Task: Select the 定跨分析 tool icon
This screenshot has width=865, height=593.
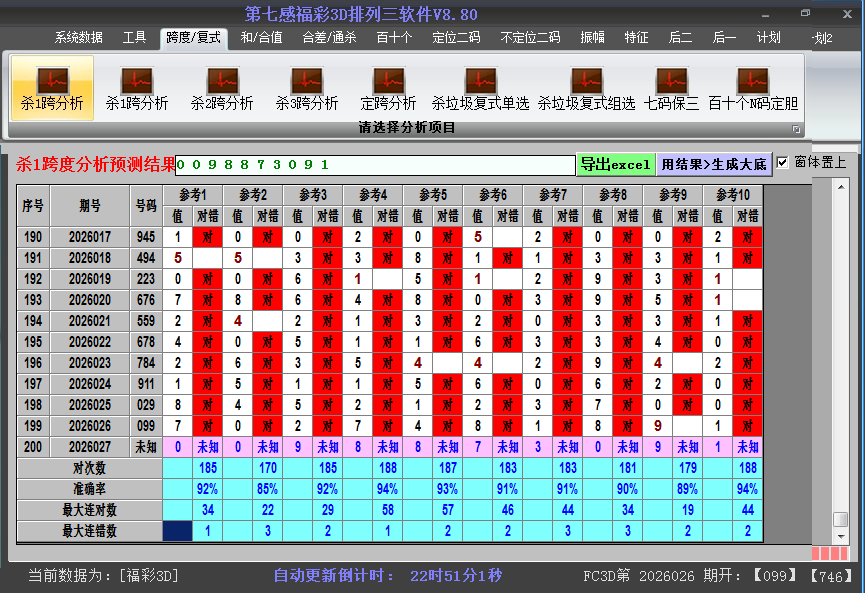Action: [388, 88]
